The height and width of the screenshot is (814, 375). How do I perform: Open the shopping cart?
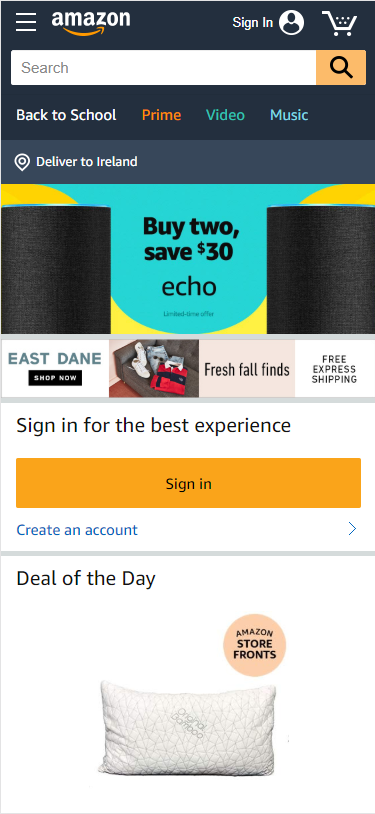point(340,23)
